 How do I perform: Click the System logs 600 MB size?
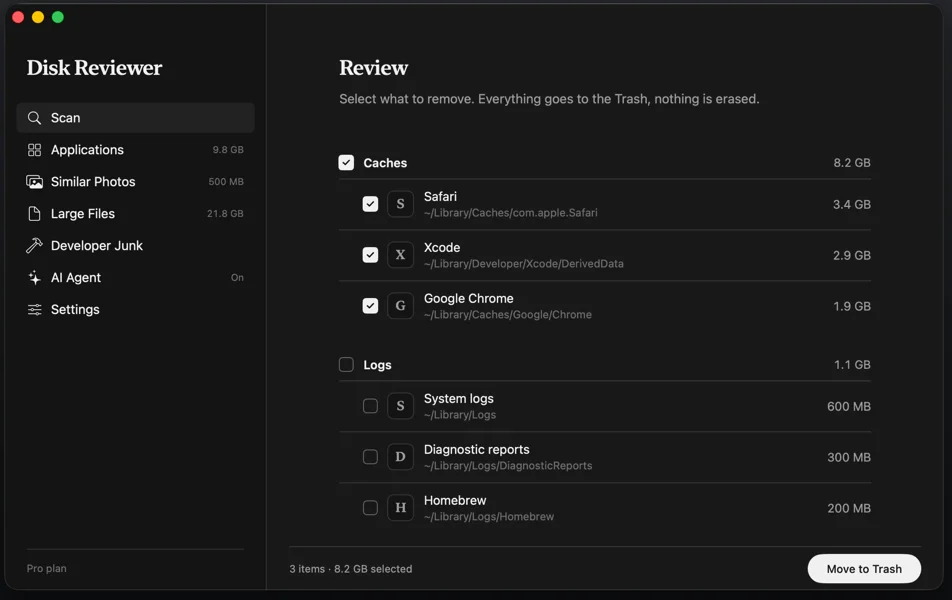[x=849, y=407]
